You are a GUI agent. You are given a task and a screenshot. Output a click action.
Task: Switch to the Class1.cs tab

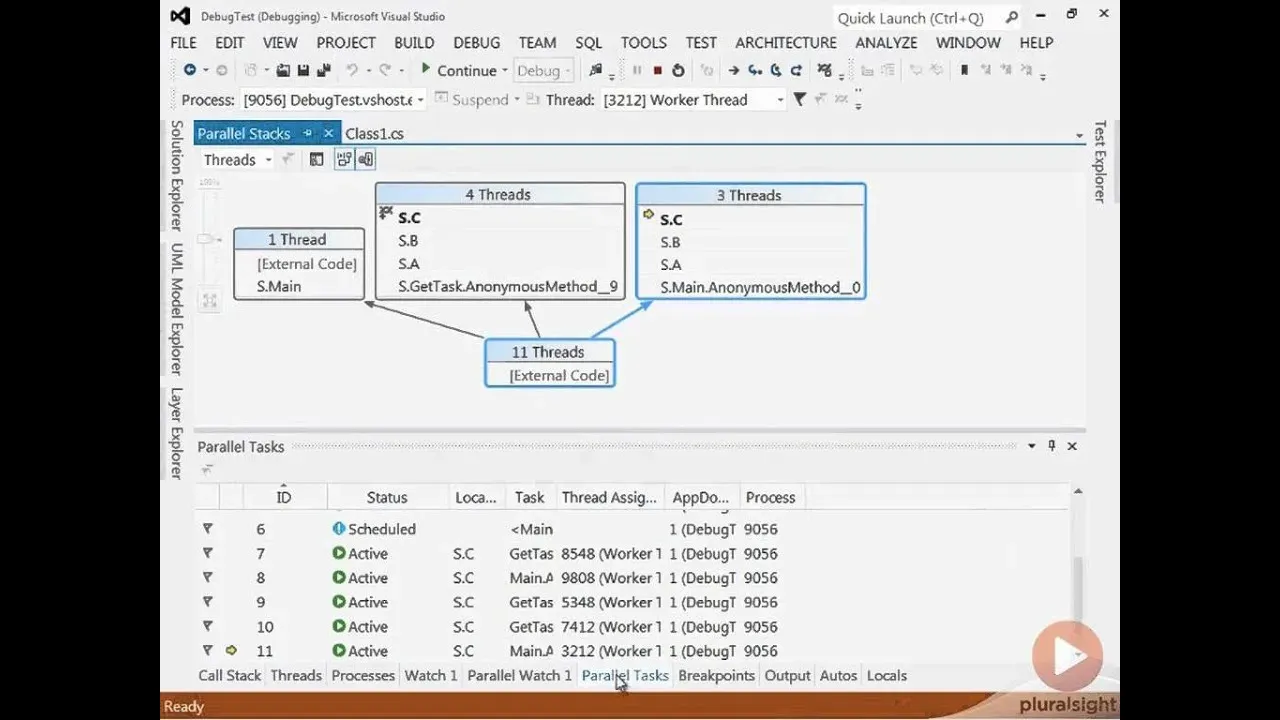375,134
